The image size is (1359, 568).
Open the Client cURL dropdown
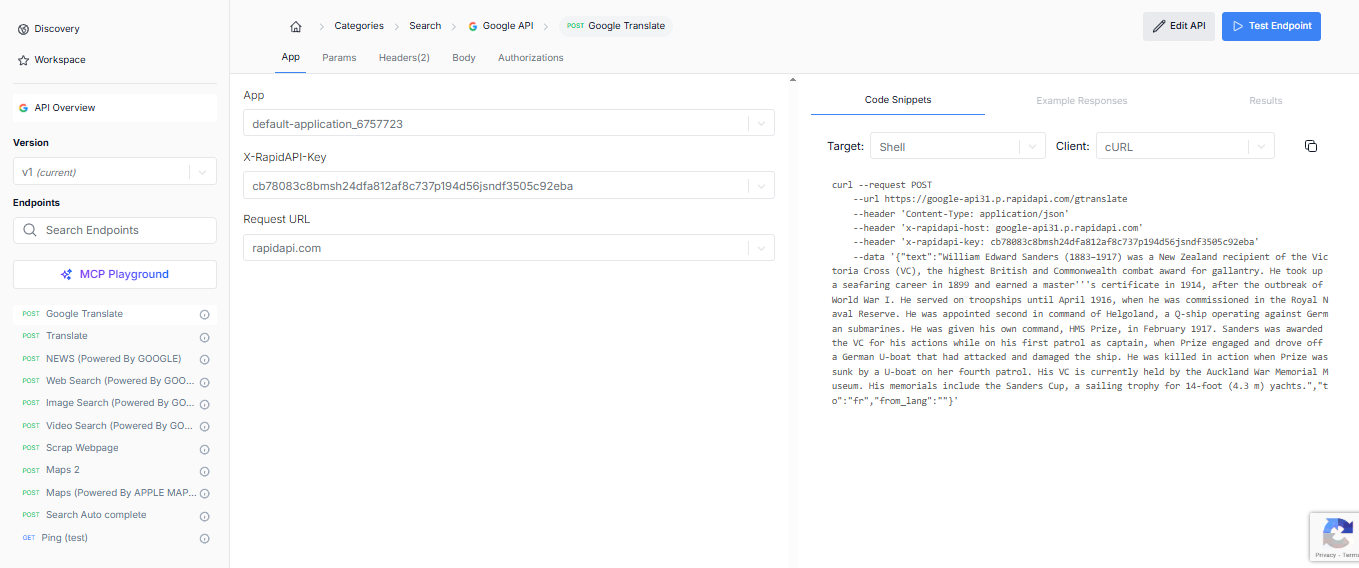point(1185,146)
